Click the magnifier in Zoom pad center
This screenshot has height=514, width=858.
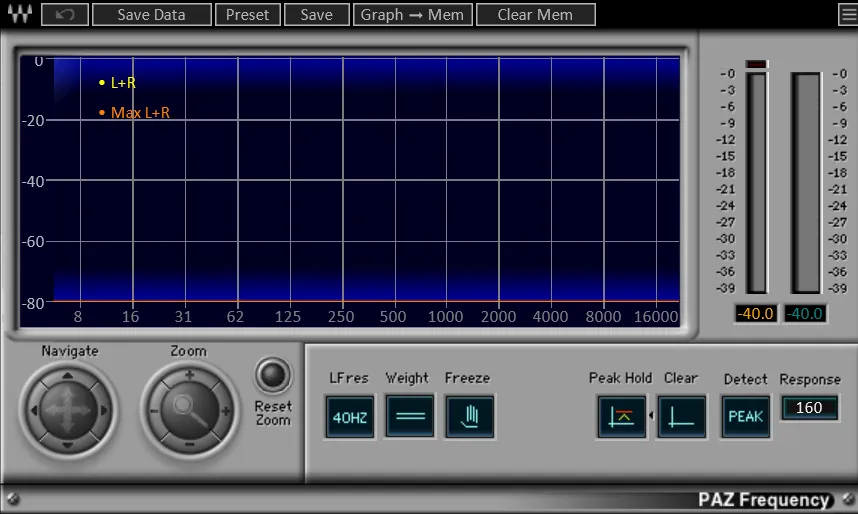coord(189,411)
